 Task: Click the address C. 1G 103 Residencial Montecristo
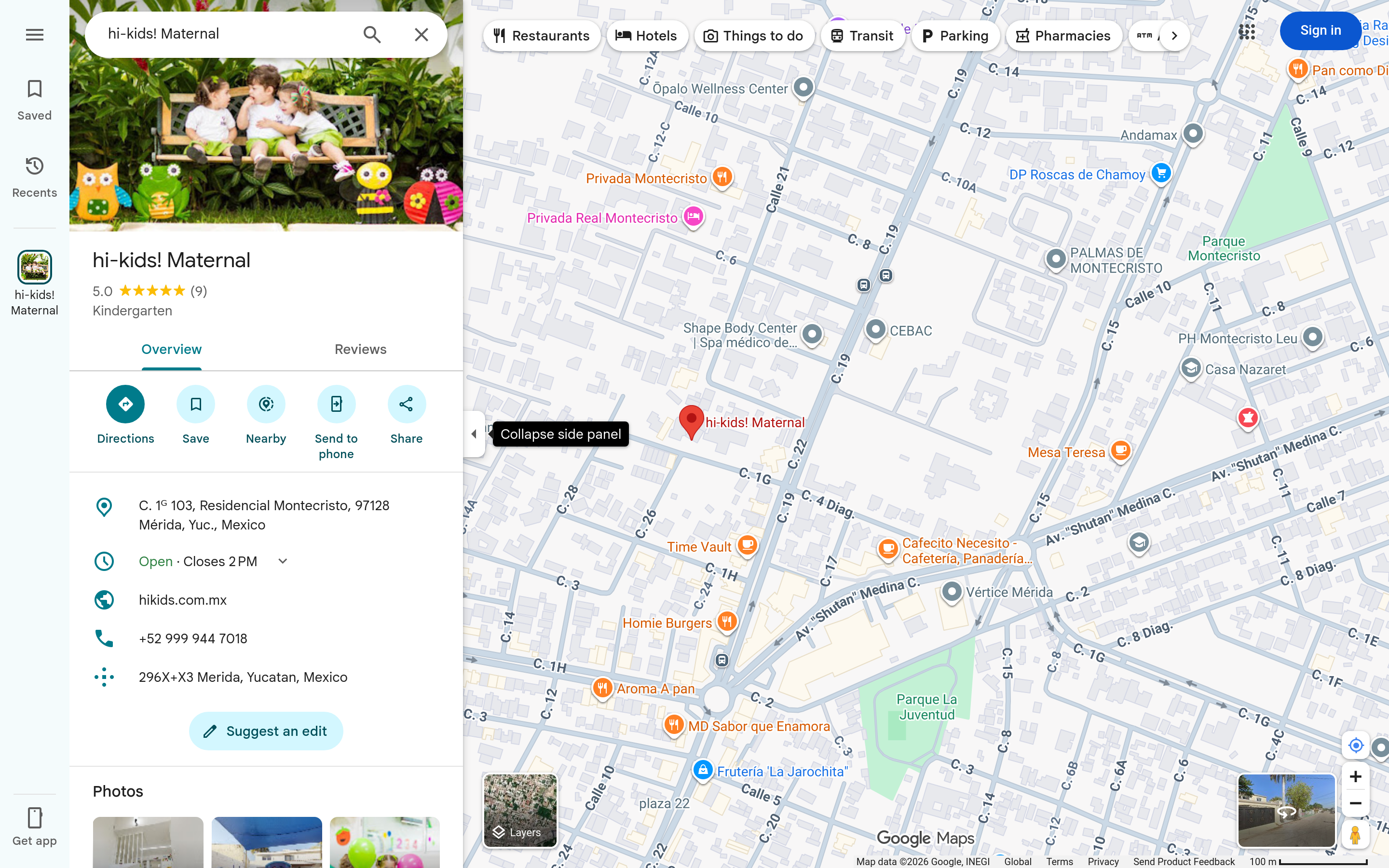[266, 515]
